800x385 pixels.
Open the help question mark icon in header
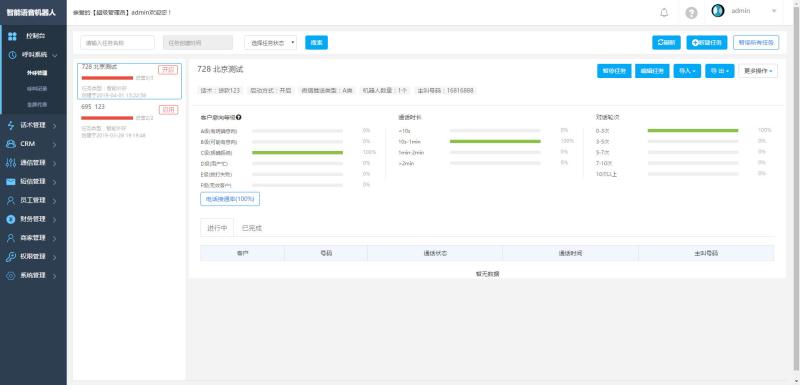point(691,13)
